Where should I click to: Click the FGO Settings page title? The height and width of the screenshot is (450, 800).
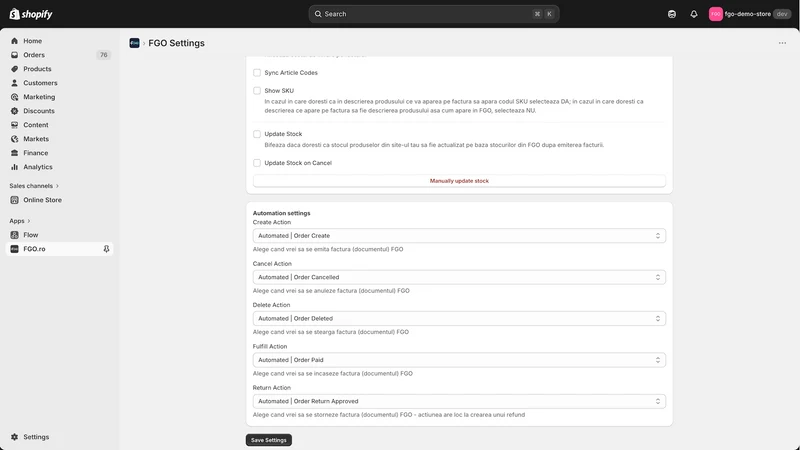click(x=177, y=43)
